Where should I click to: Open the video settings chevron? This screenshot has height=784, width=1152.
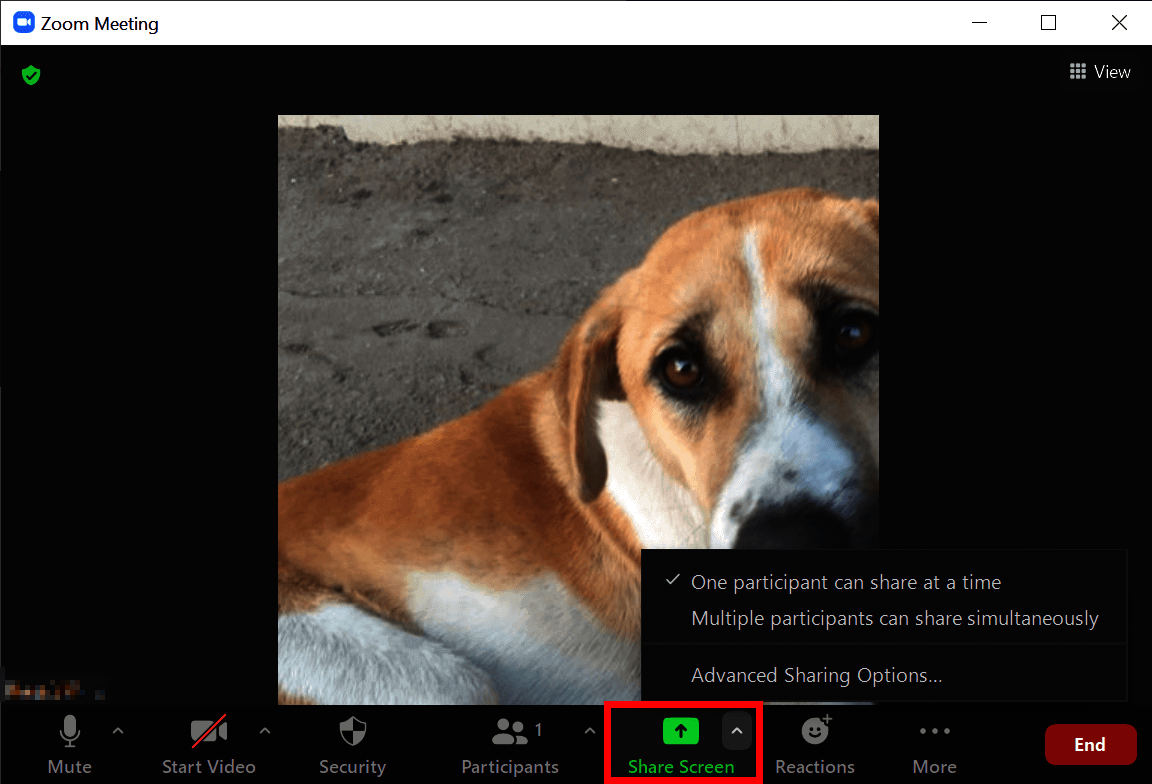(264, 730)
